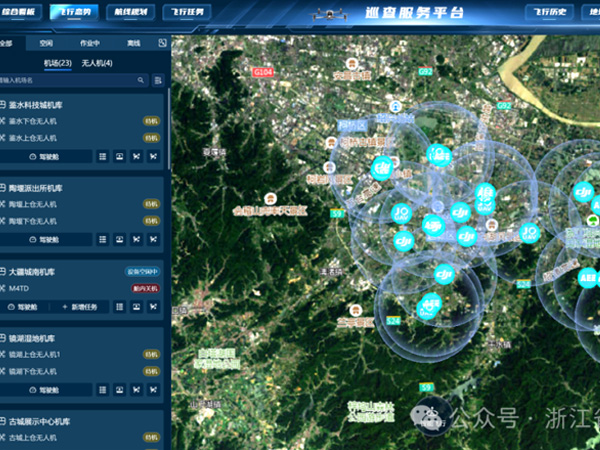Select the 机场(23) sub-tab
Screen dimensions: 600x450
tap(57, 63)
